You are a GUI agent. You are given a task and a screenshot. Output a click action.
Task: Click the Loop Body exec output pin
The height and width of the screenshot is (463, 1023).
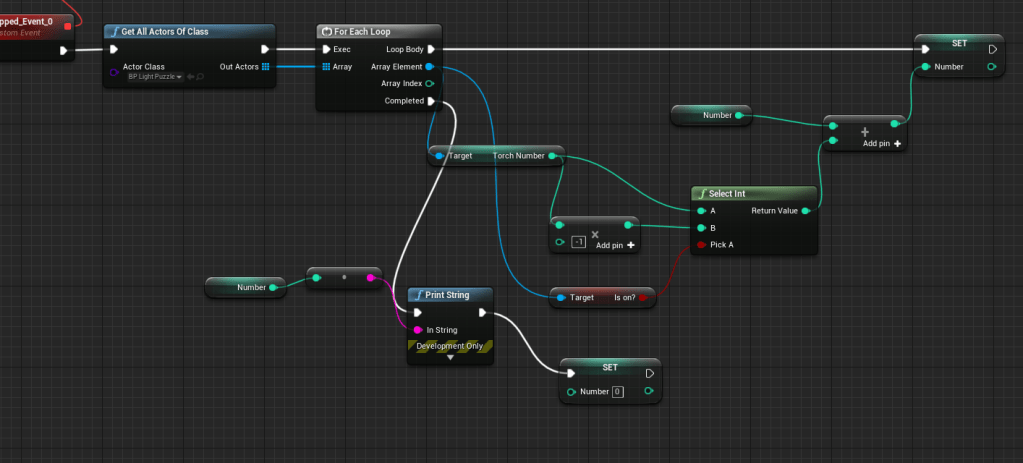point(431,48)
